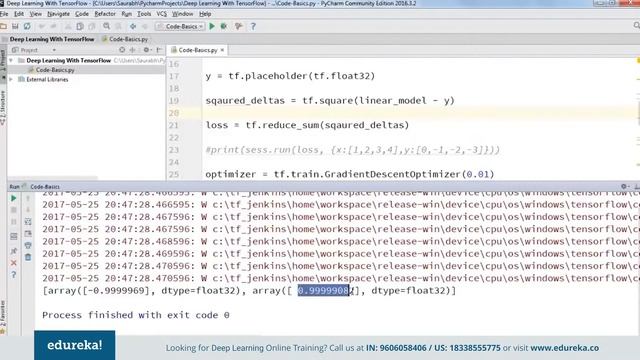Screen dimensions: 640x360
Task: Click the Help question mark in Run panel
Action: [x=13, y=275]
